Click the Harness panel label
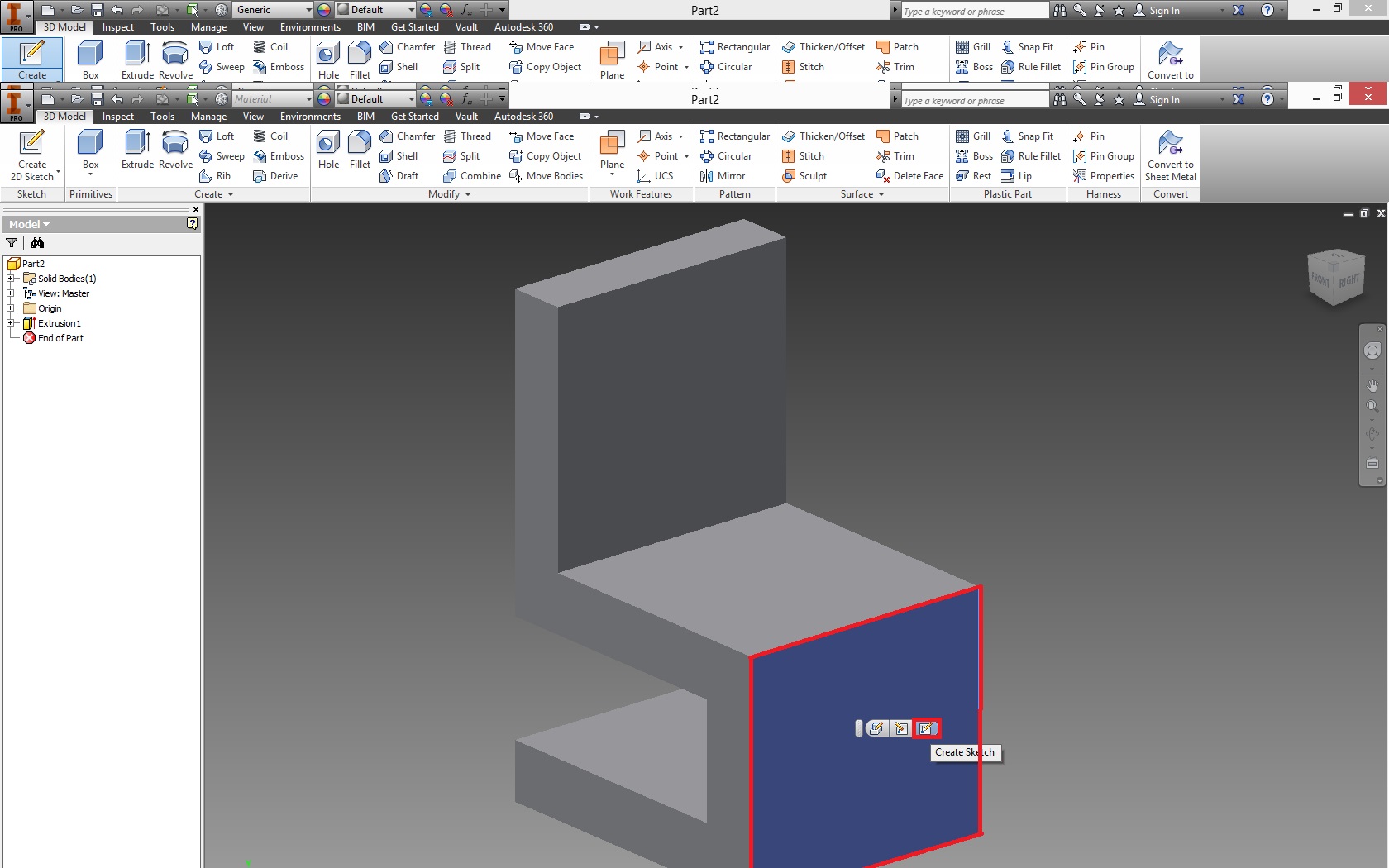The image size is (1389, 868). click(1104, 194)
